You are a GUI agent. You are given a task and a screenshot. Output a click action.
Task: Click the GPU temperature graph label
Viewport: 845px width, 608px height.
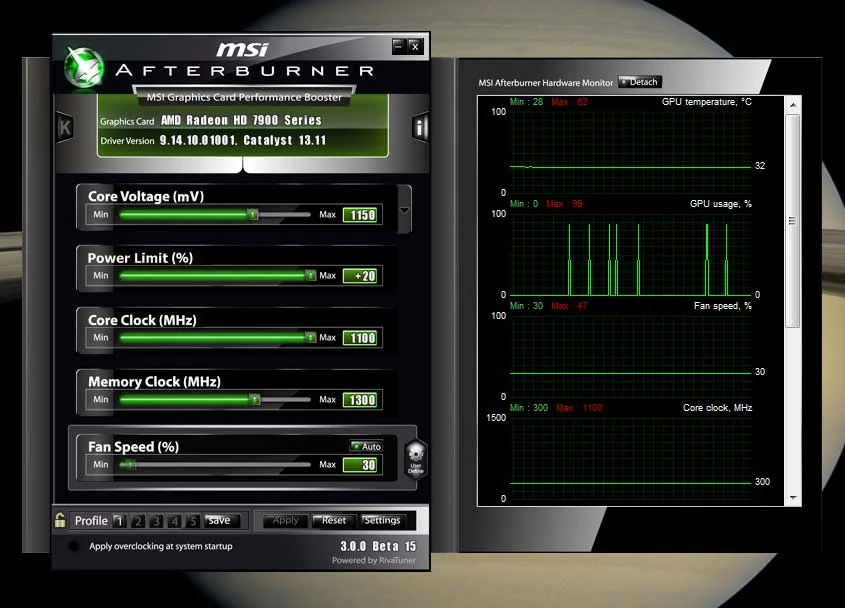pyautogui.click(x=707, y=102)
